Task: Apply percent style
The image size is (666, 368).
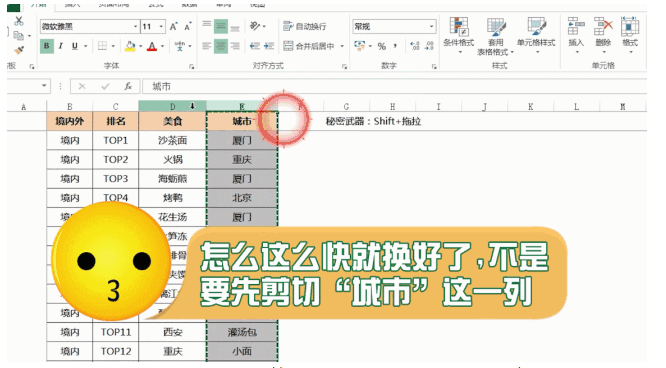Action: [x=382, y=46]
